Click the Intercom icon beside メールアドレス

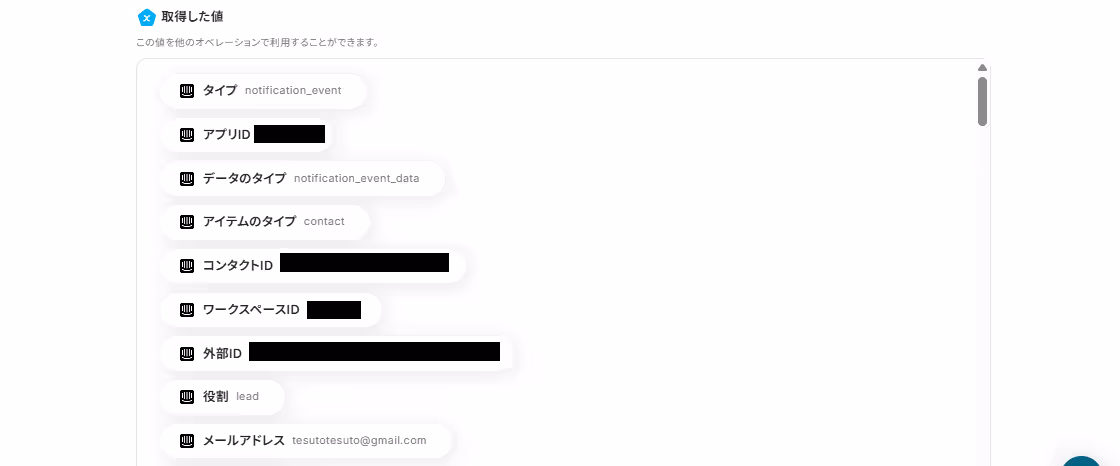[187, 440]
